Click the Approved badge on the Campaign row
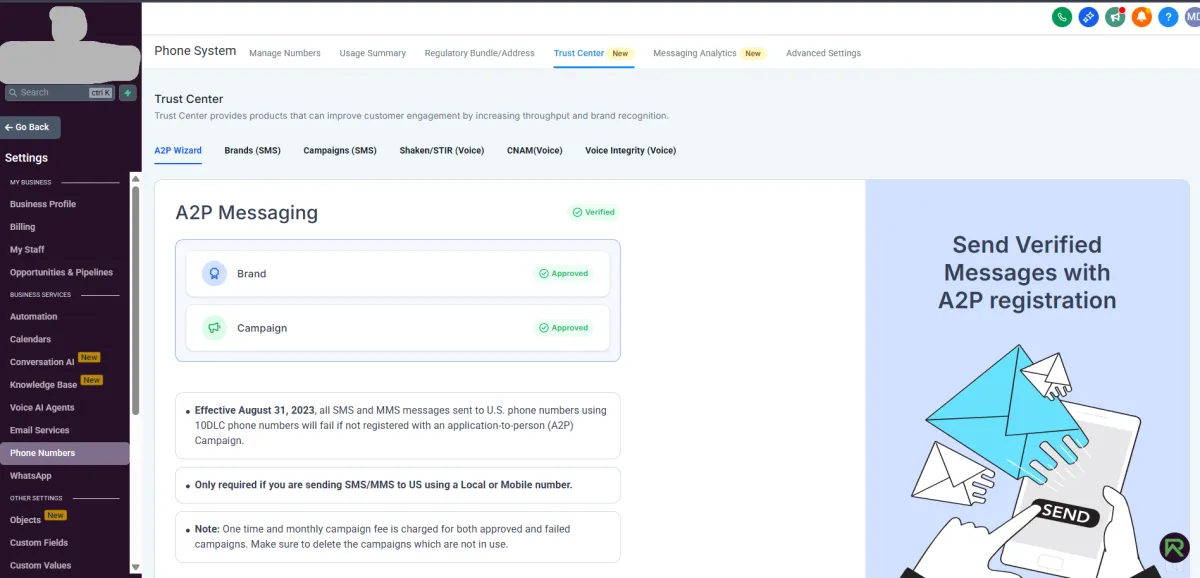The height and width of the screenshot is (578, 1200). [x=564, y=327]
